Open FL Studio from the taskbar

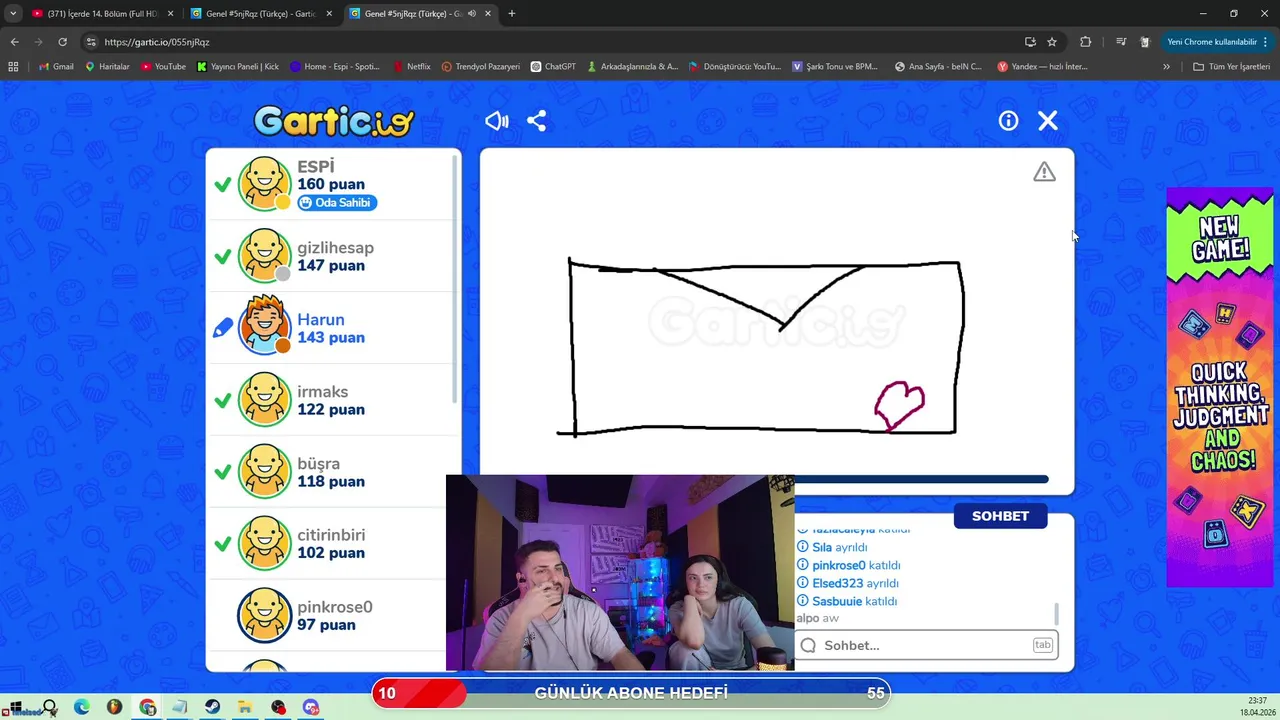[115, 708]
